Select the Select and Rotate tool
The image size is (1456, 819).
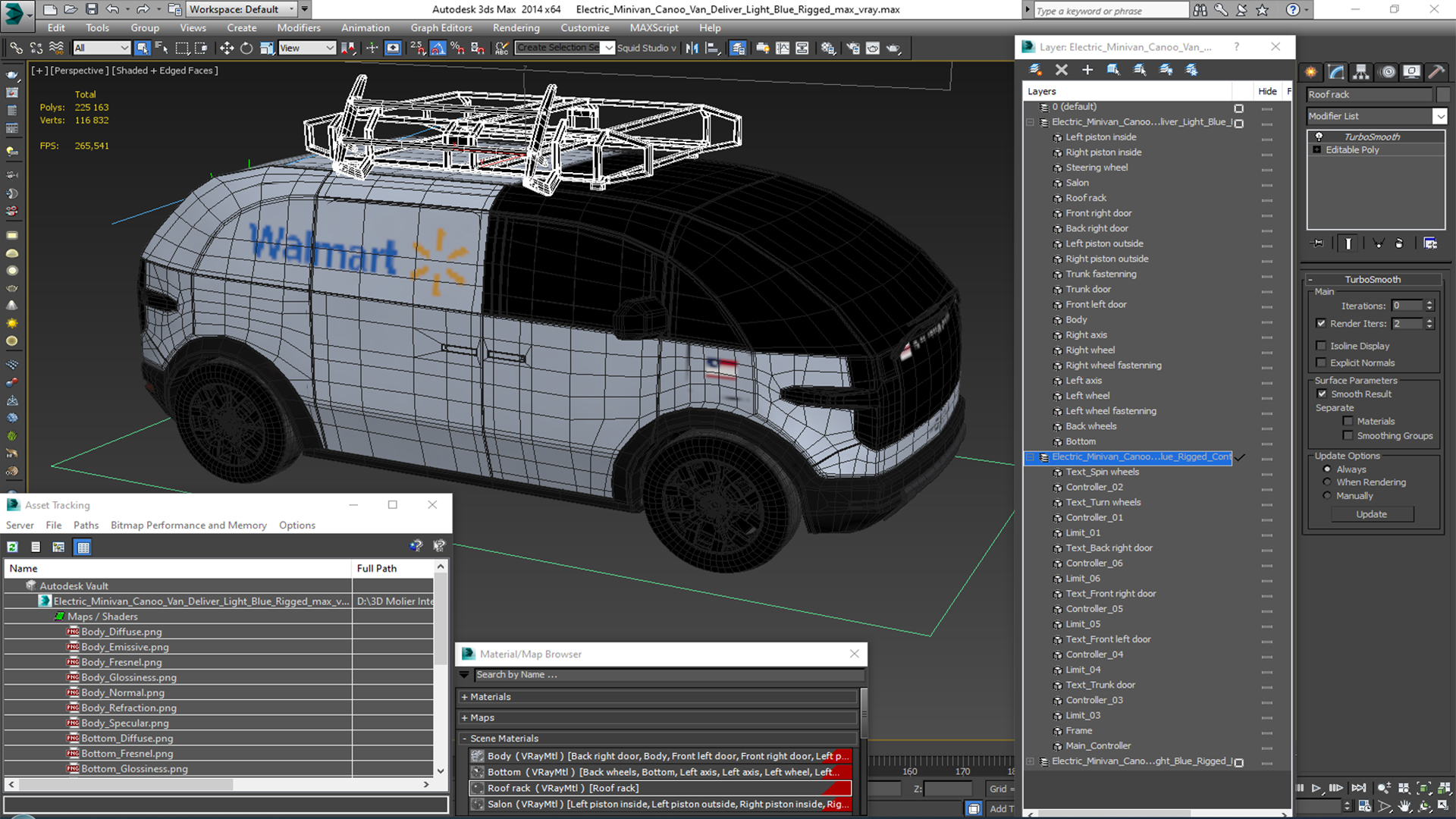[x=246, y=48]
